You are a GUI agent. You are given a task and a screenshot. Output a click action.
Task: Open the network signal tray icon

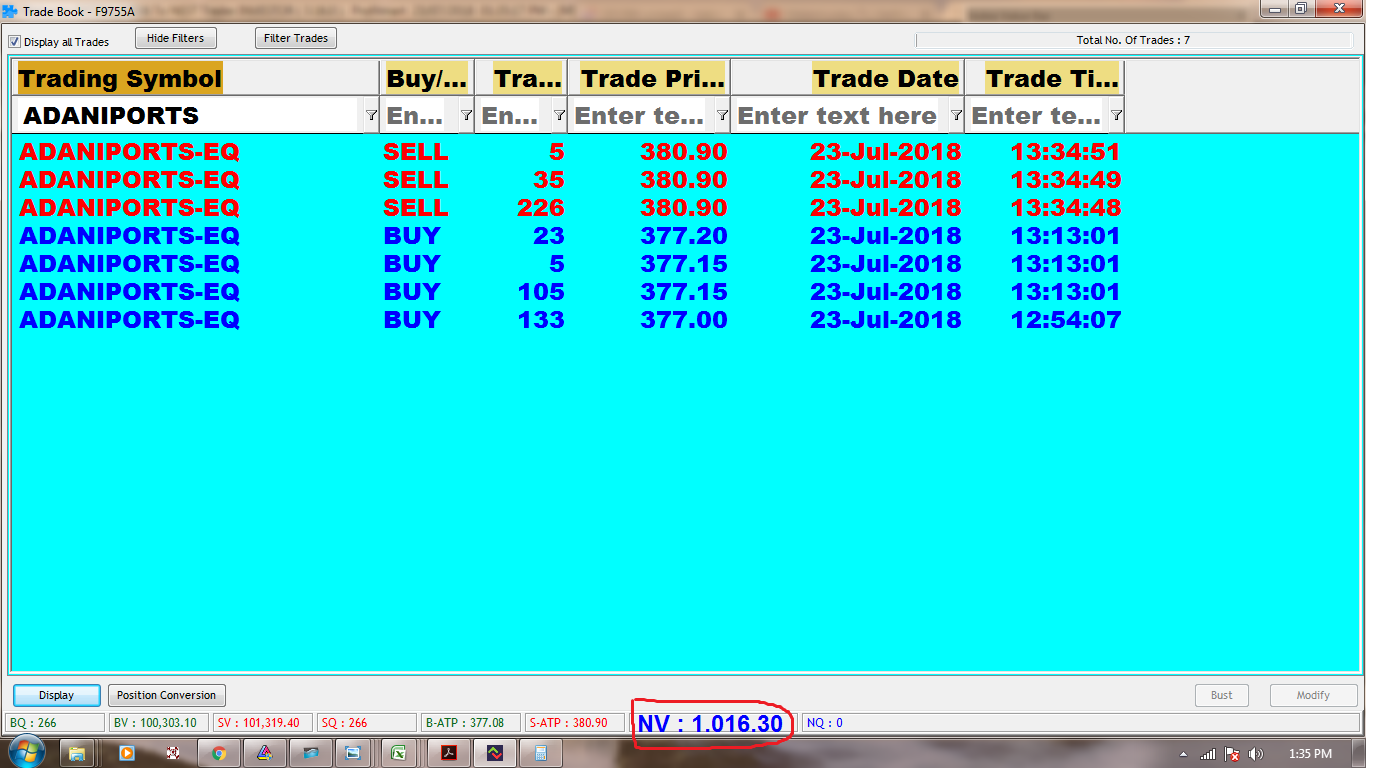click(1208, 754)
